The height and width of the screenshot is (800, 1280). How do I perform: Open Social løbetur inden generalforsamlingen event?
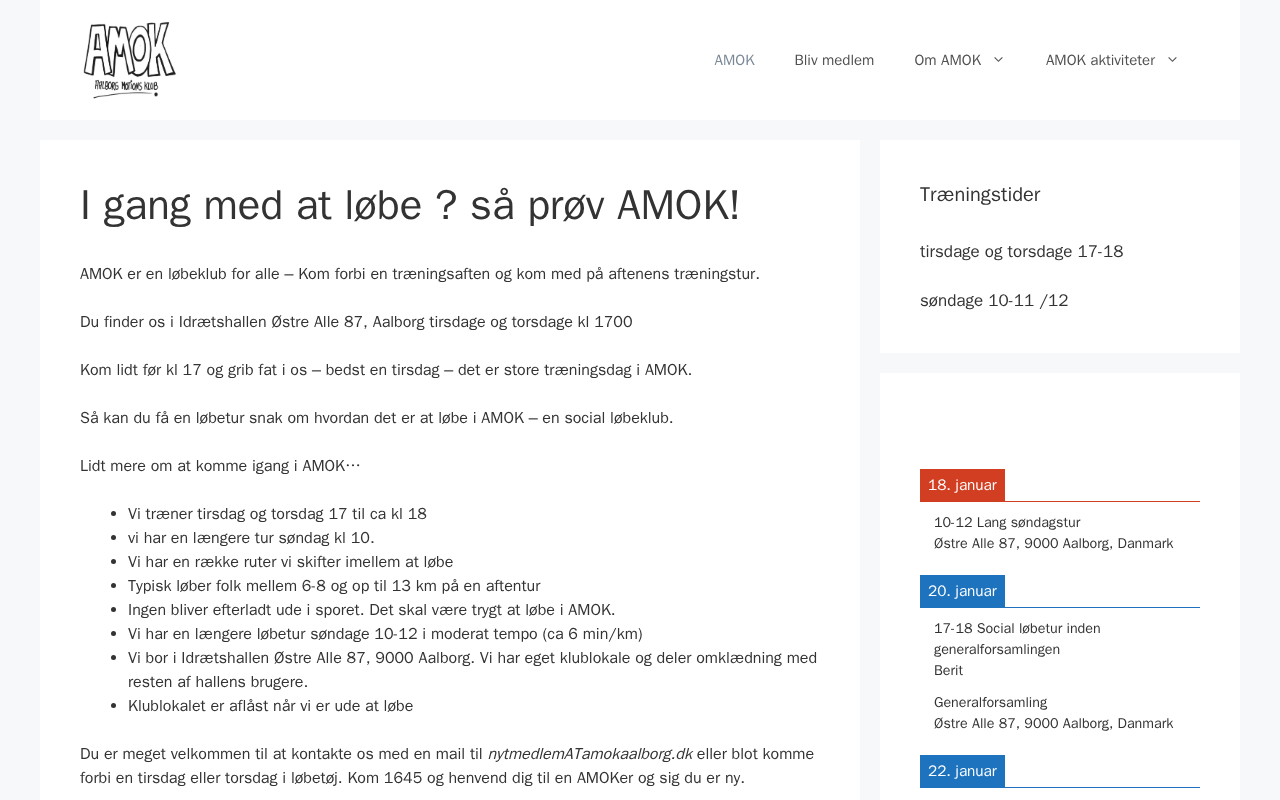coord(1017,639)
